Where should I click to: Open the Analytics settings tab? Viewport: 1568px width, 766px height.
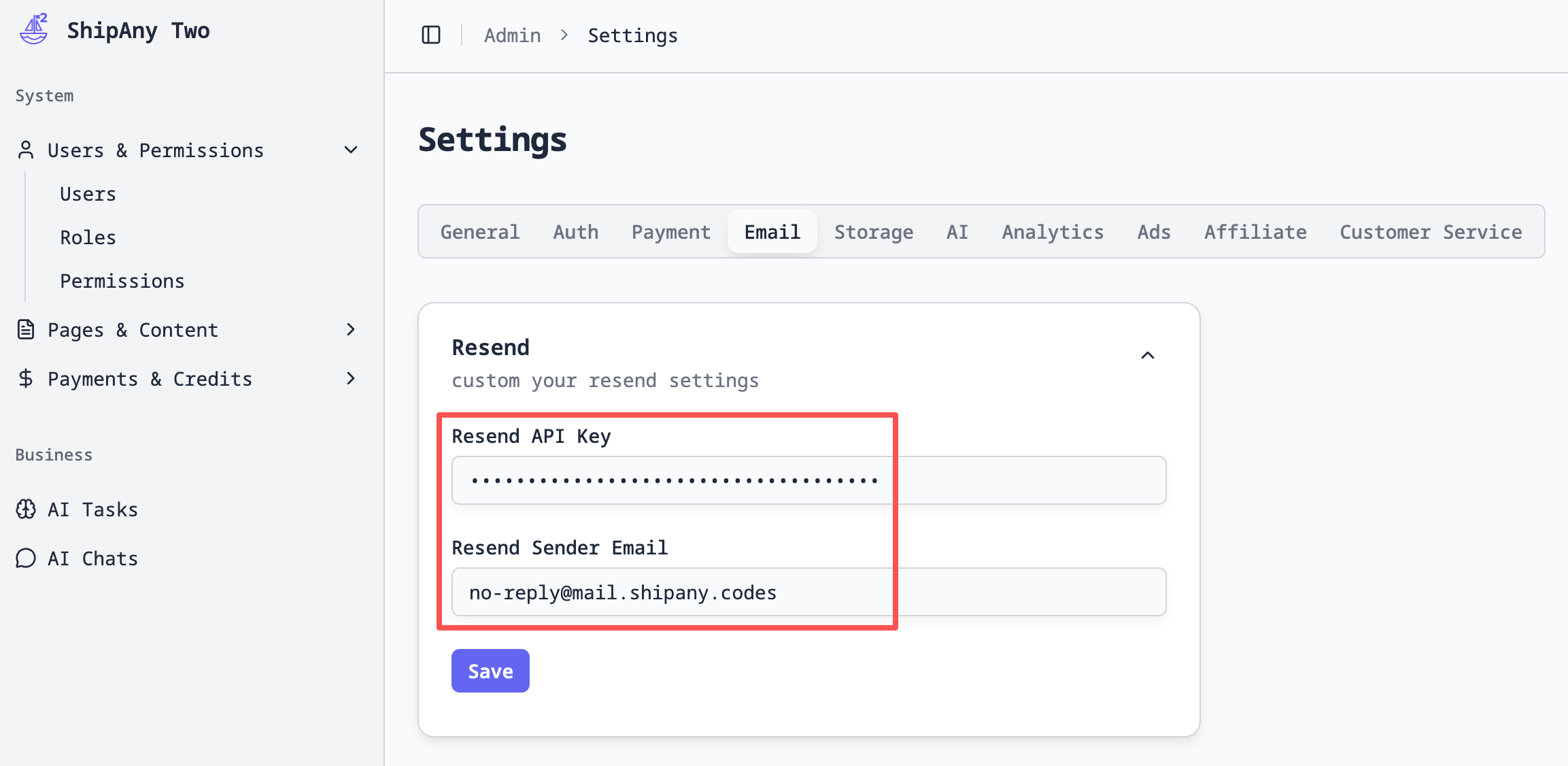tap(1052, 232)
